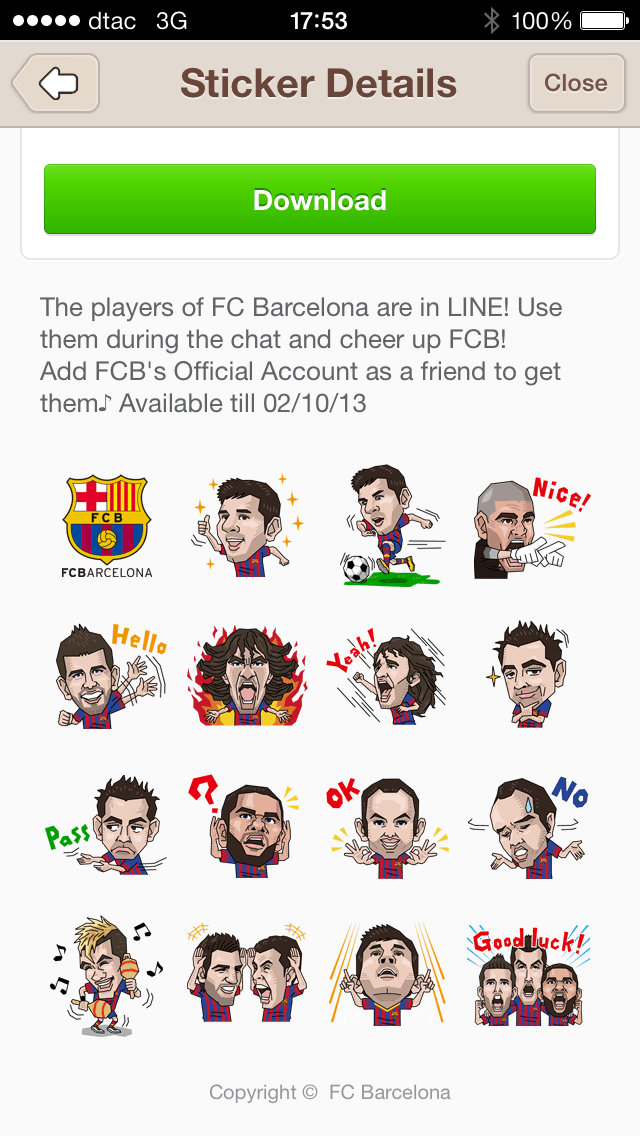The image size is (640, 1136).
Task: Tap the Copyright FC Barcelona text
Action: pyautogui.click(x=330, y=1093)
